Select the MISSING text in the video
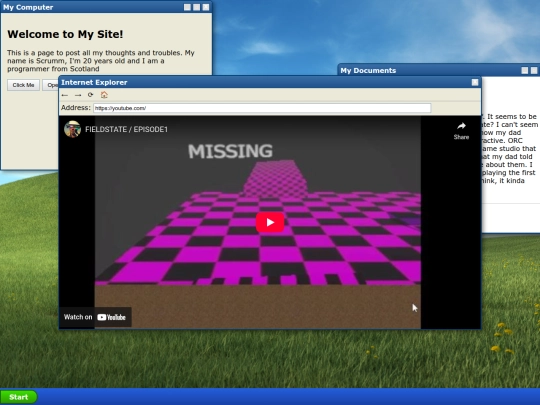The height and width of the screenshot is (405, 540). (230, 151)
